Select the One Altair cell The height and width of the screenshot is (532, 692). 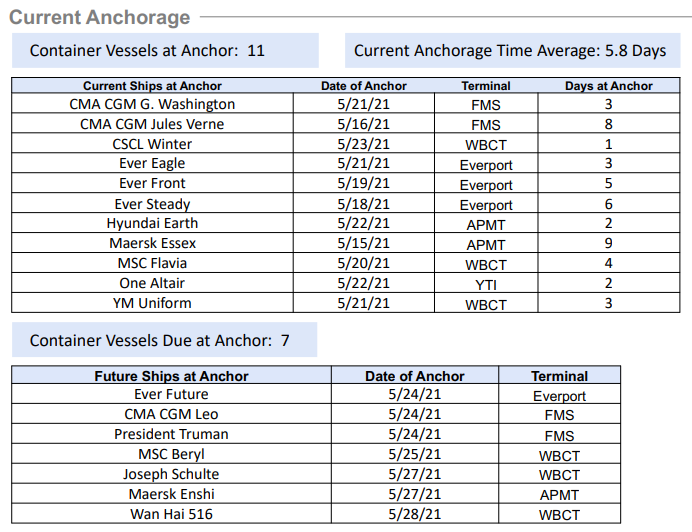[x=152, y=283]
